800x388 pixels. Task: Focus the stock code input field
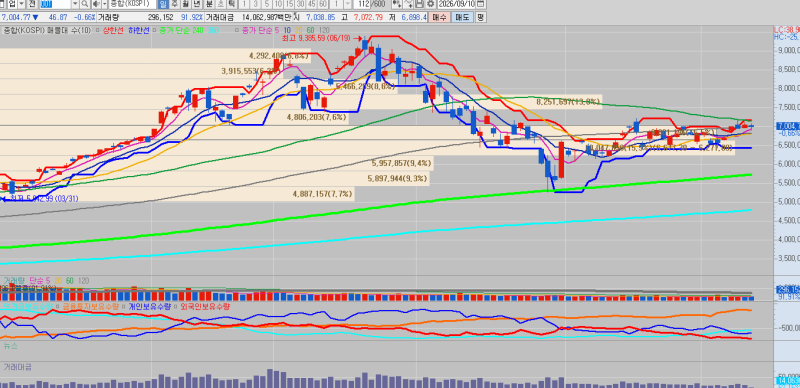click(x=55, y=4)
